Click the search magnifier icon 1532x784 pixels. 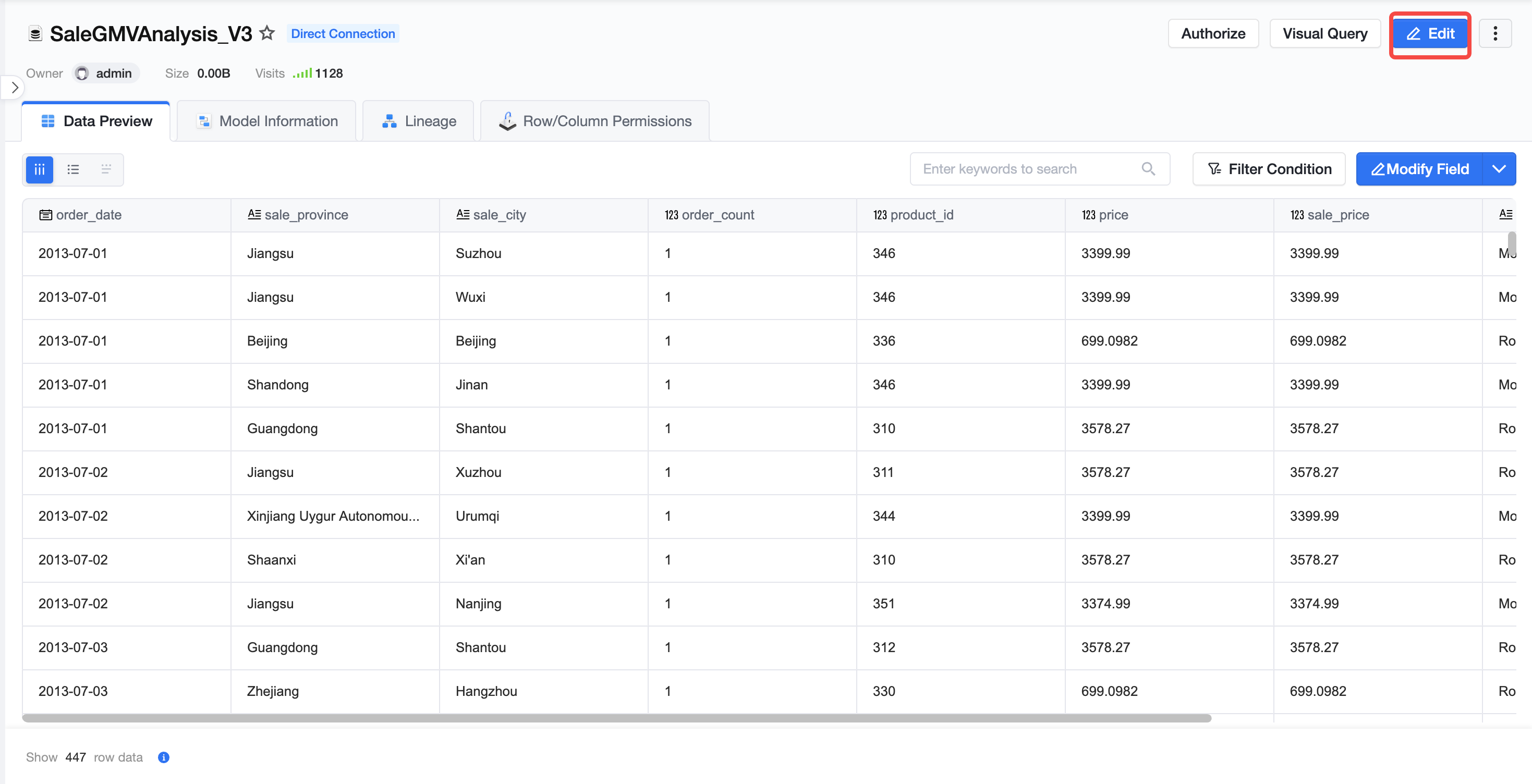click(1148, 169)
